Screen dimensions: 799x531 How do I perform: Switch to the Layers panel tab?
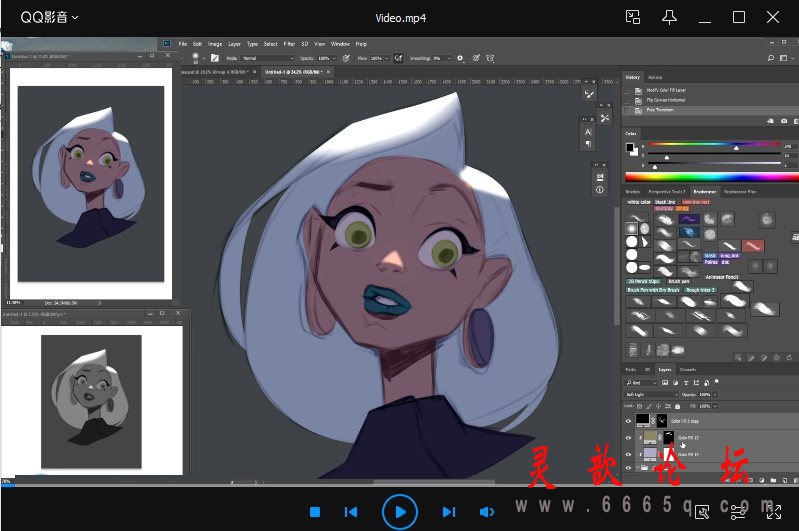point(664,369)
